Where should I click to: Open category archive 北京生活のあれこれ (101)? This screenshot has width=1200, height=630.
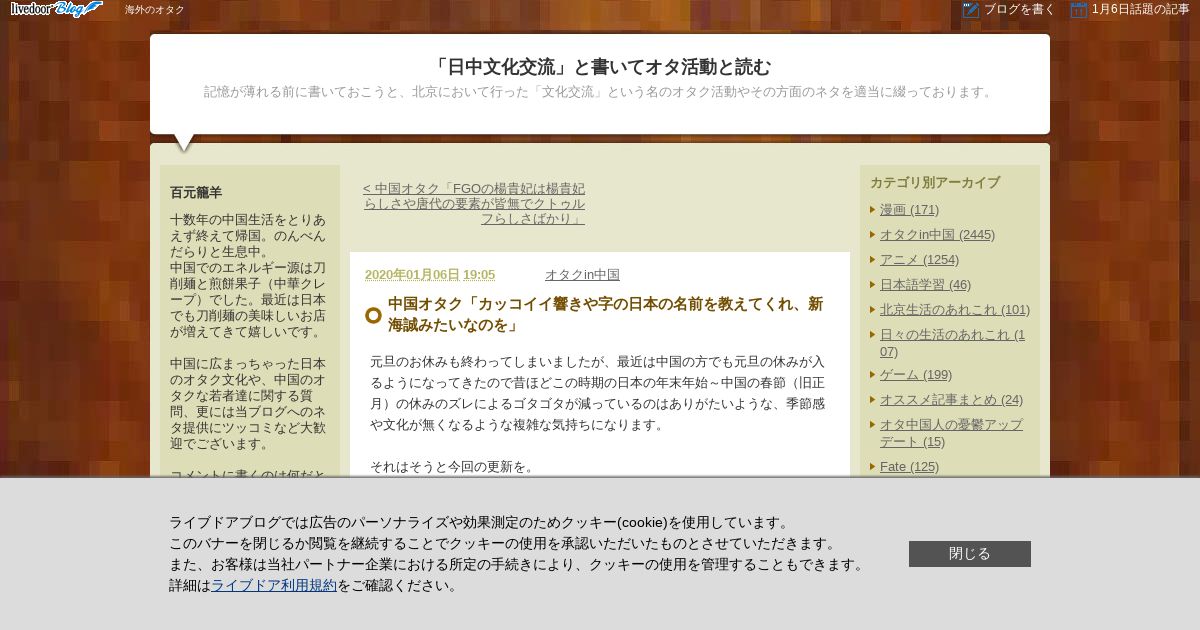coord(955,310)
